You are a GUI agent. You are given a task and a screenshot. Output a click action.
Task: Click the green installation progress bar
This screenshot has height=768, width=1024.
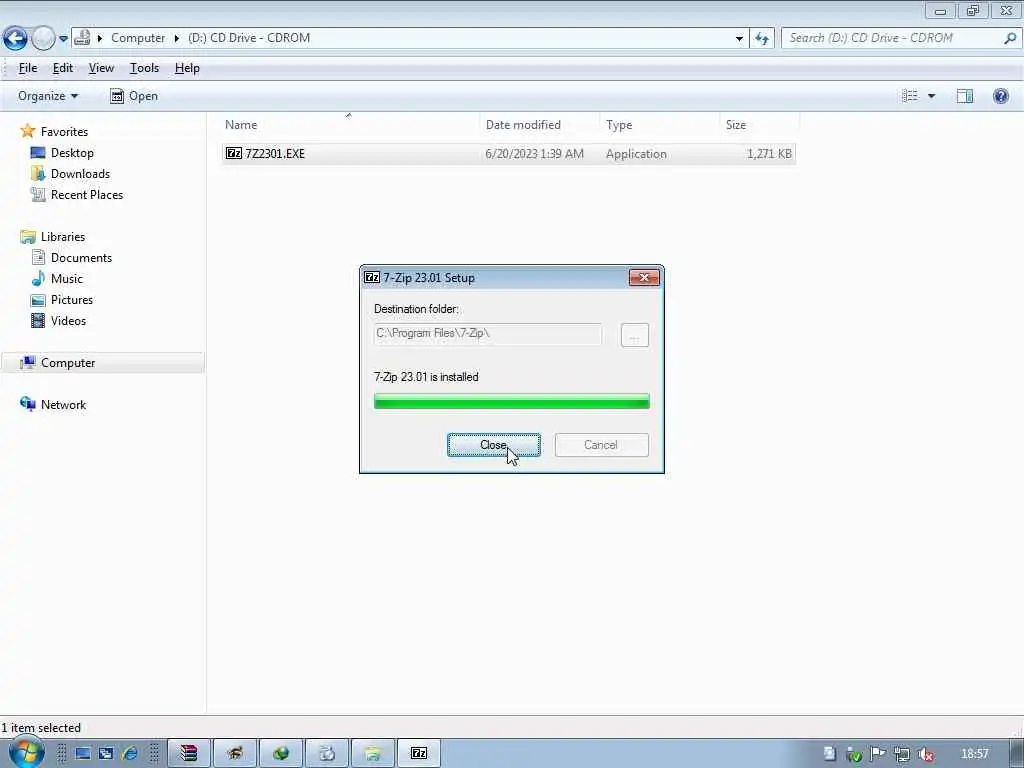click(x=511, y=401)
